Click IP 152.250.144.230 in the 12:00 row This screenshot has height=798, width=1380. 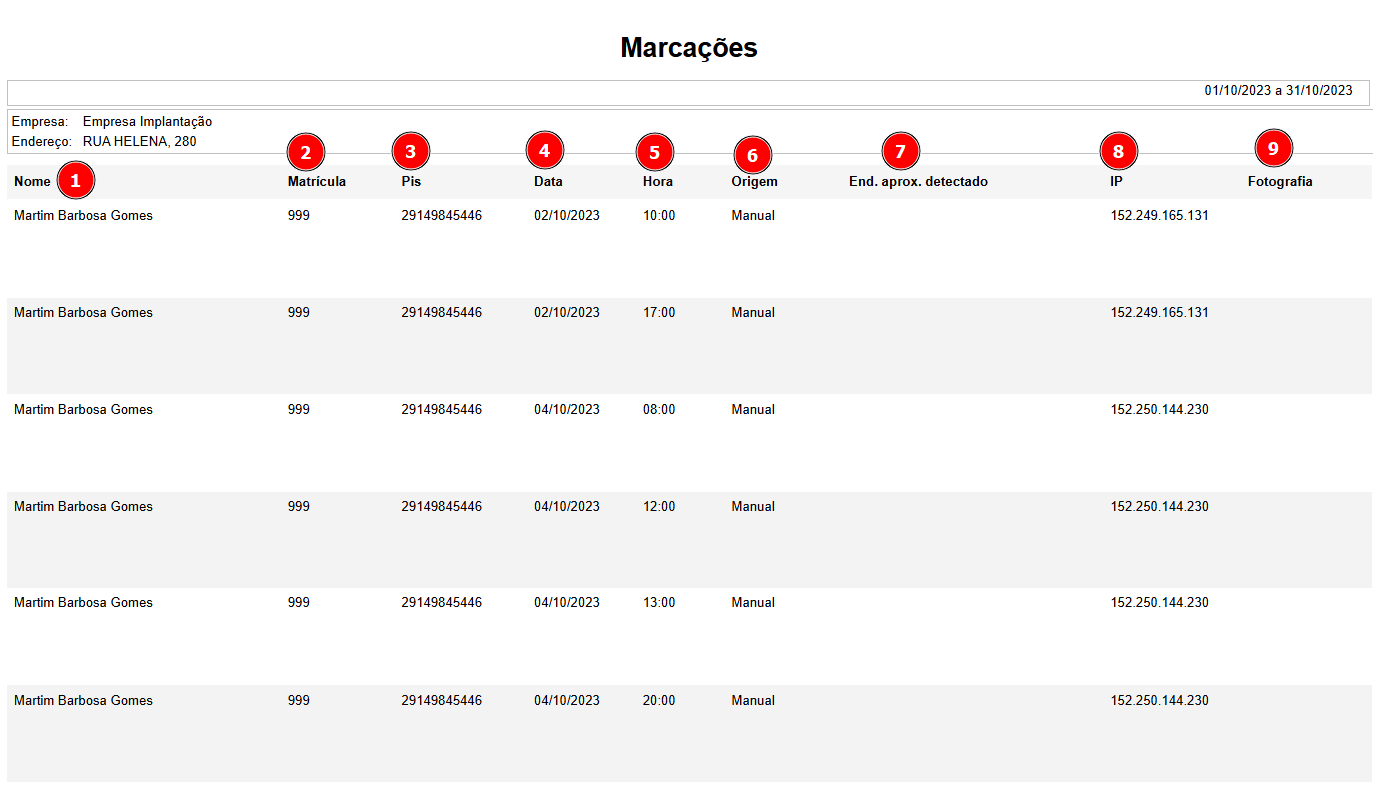(1159, 507)
